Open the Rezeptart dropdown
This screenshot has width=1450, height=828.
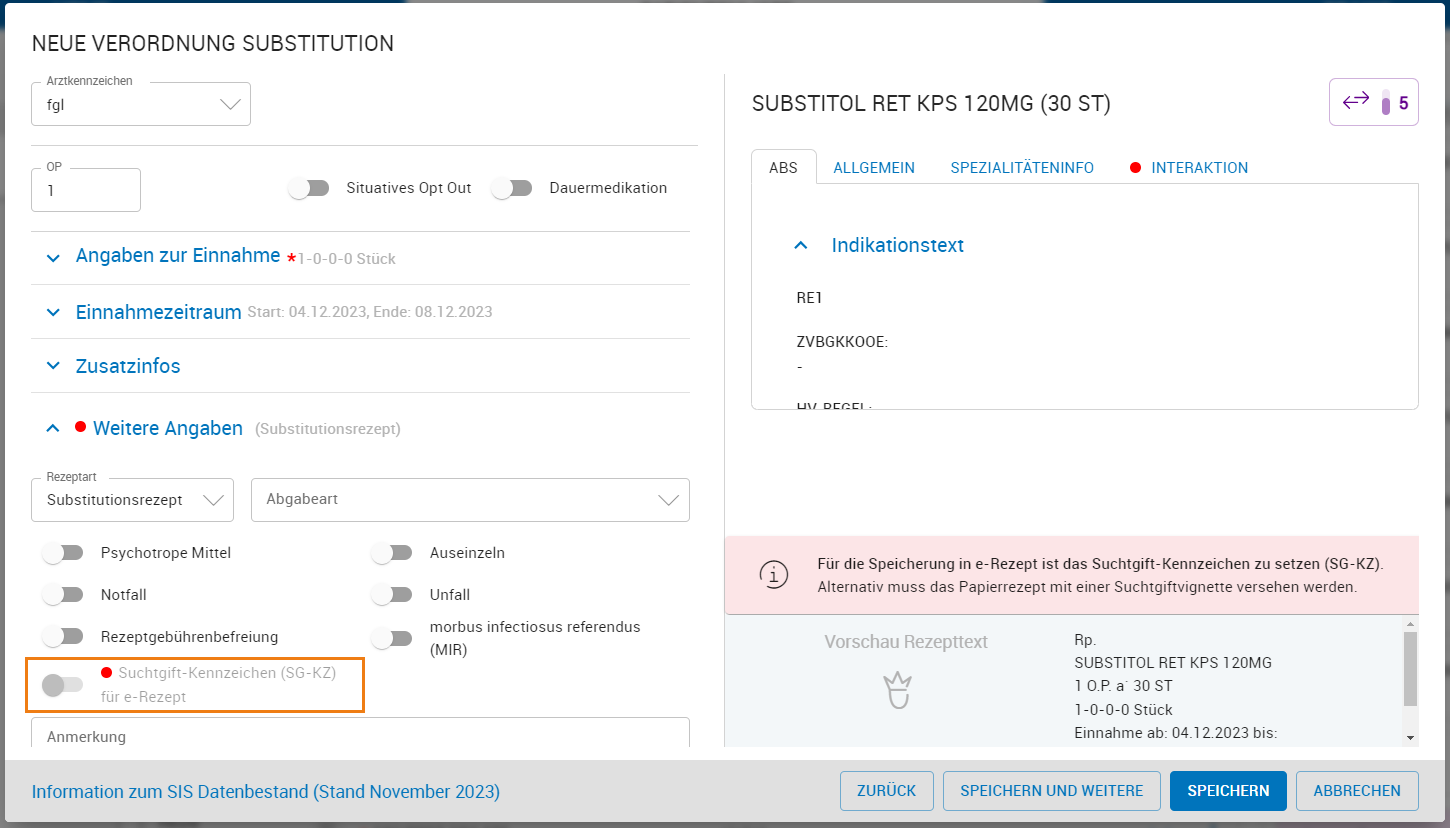click(x=133, y=500)
